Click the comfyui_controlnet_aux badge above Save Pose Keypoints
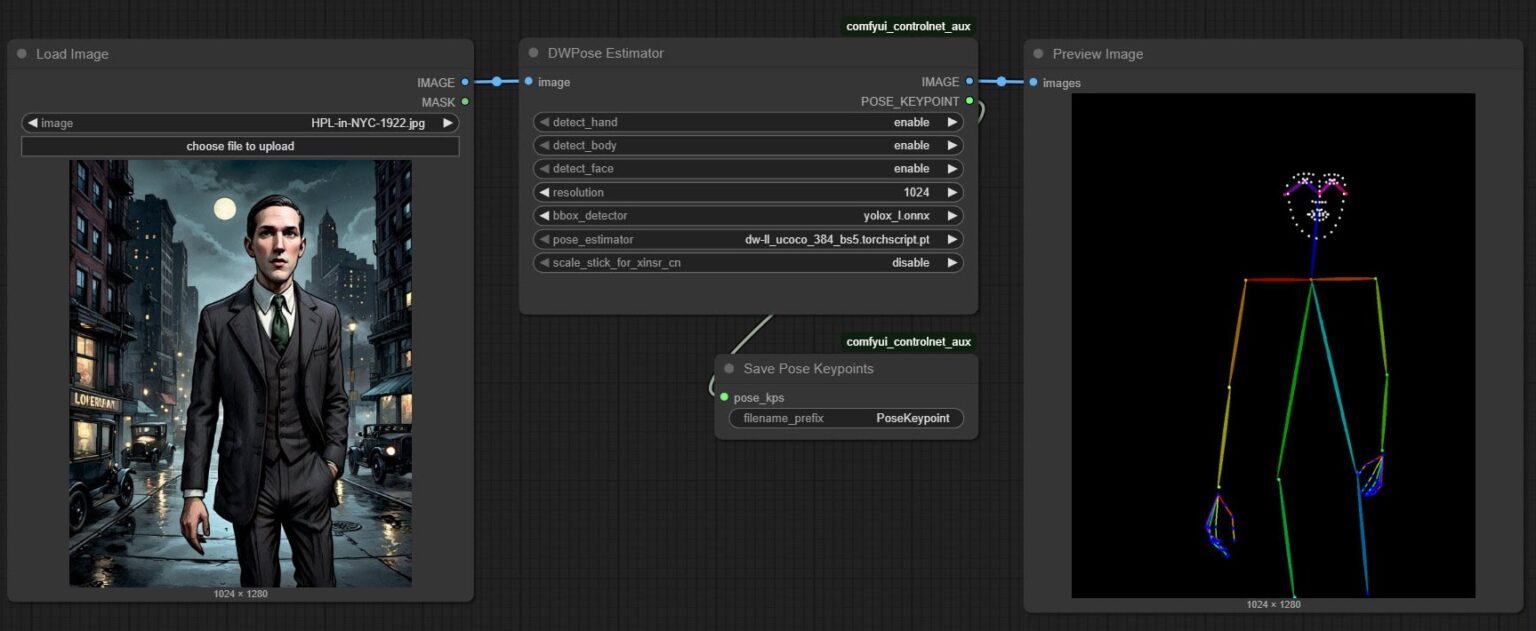The height and width of the screenshot is (631, 1536). click(x=907, y=341)
